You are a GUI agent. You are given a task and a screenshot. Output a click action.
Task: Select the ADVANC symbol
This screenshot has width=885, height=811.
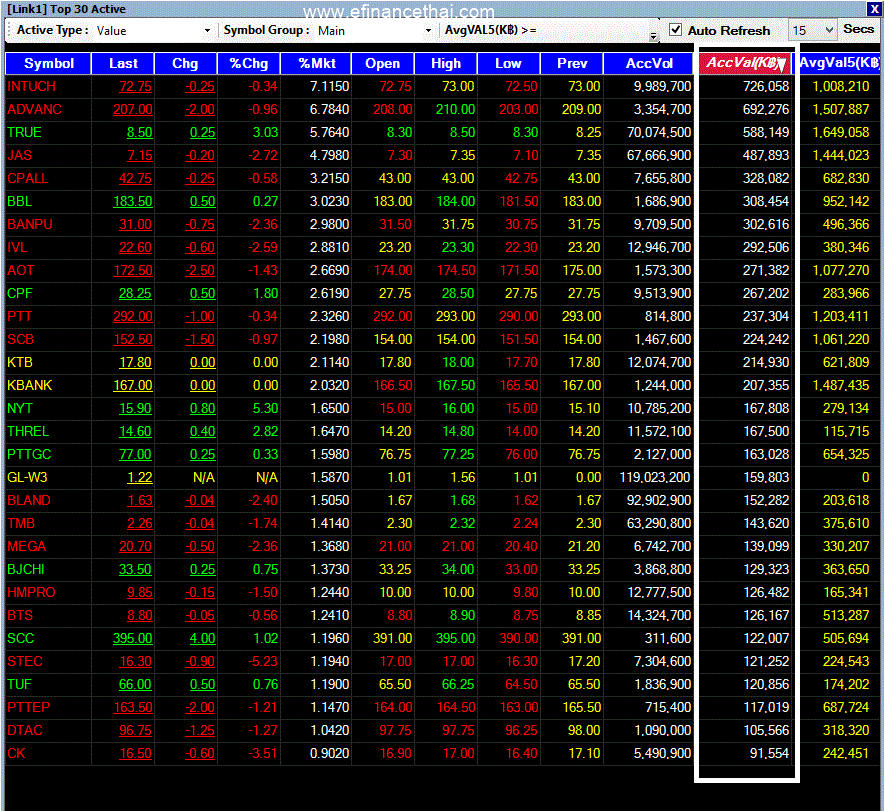point(34,109)
